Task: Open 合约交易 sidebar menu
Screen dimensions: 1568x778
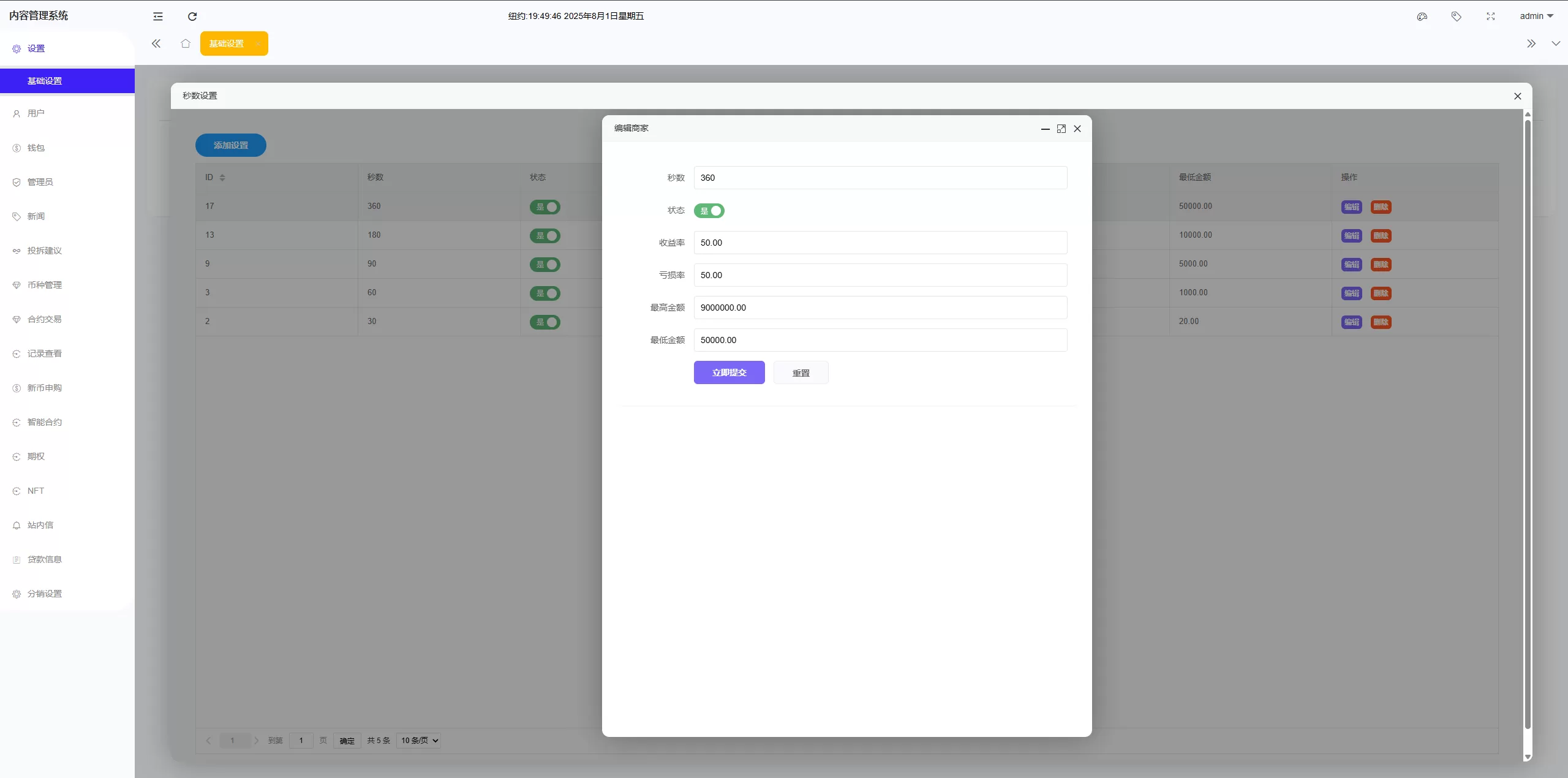Action: [x=44, y=319]
